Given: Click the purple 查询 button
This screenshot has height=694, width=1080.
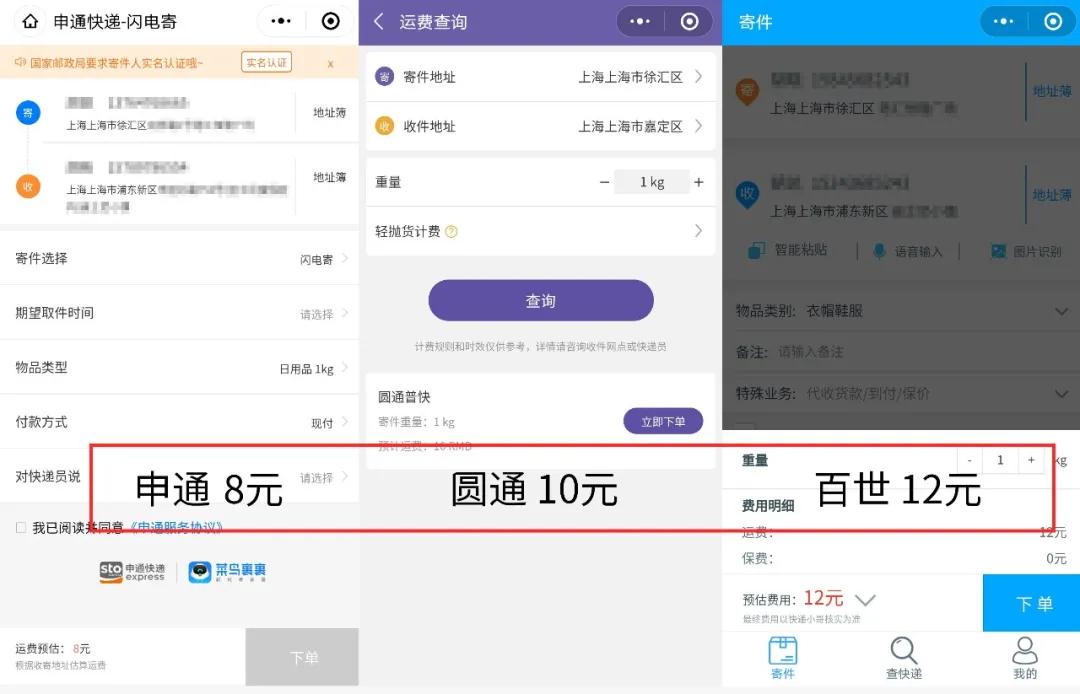Looking at the screenshot, I should 541,300.
